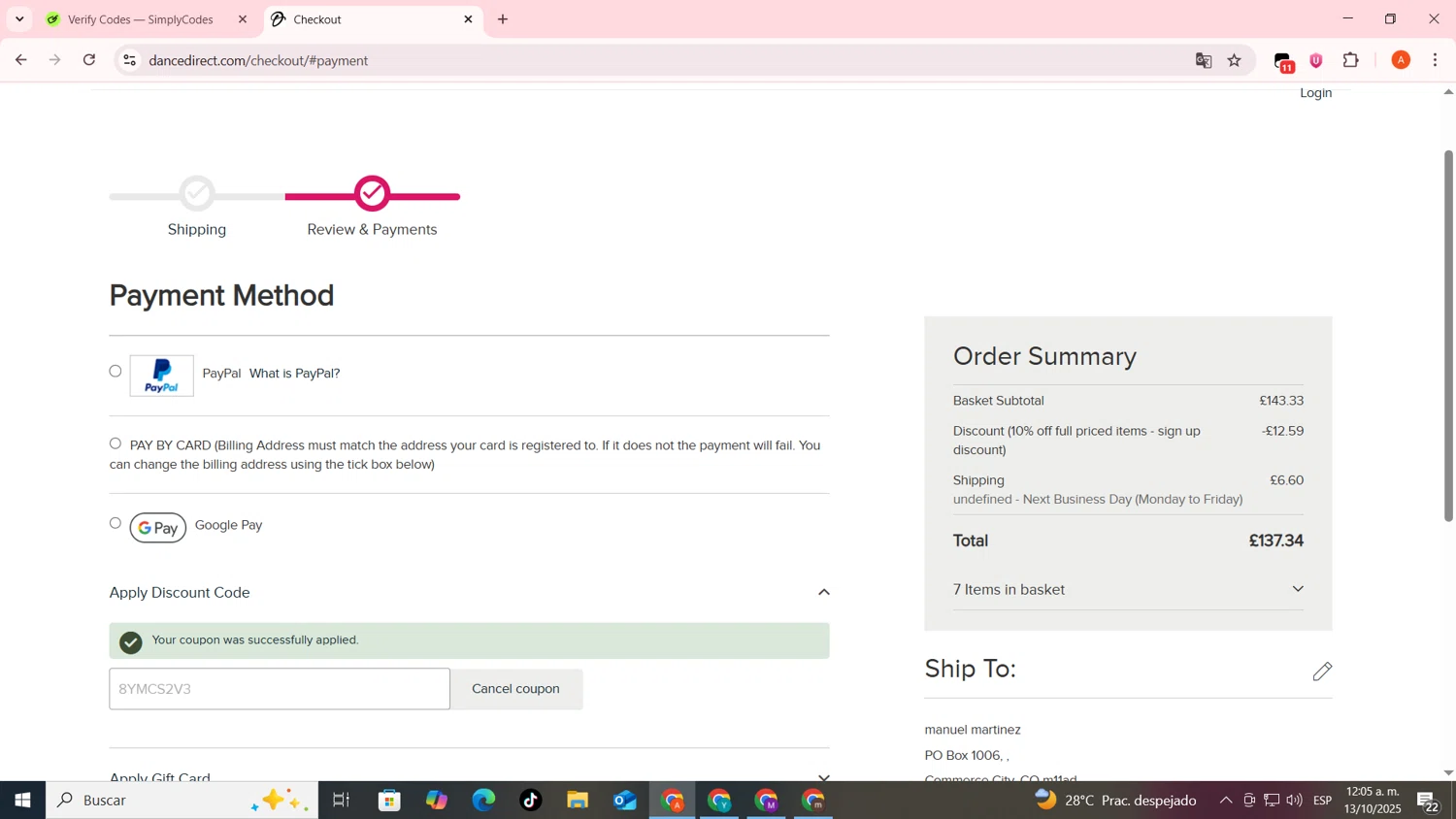Click the green coupon success checkmark icon
Screen dimensions: 1456x819
click(131, 642)
